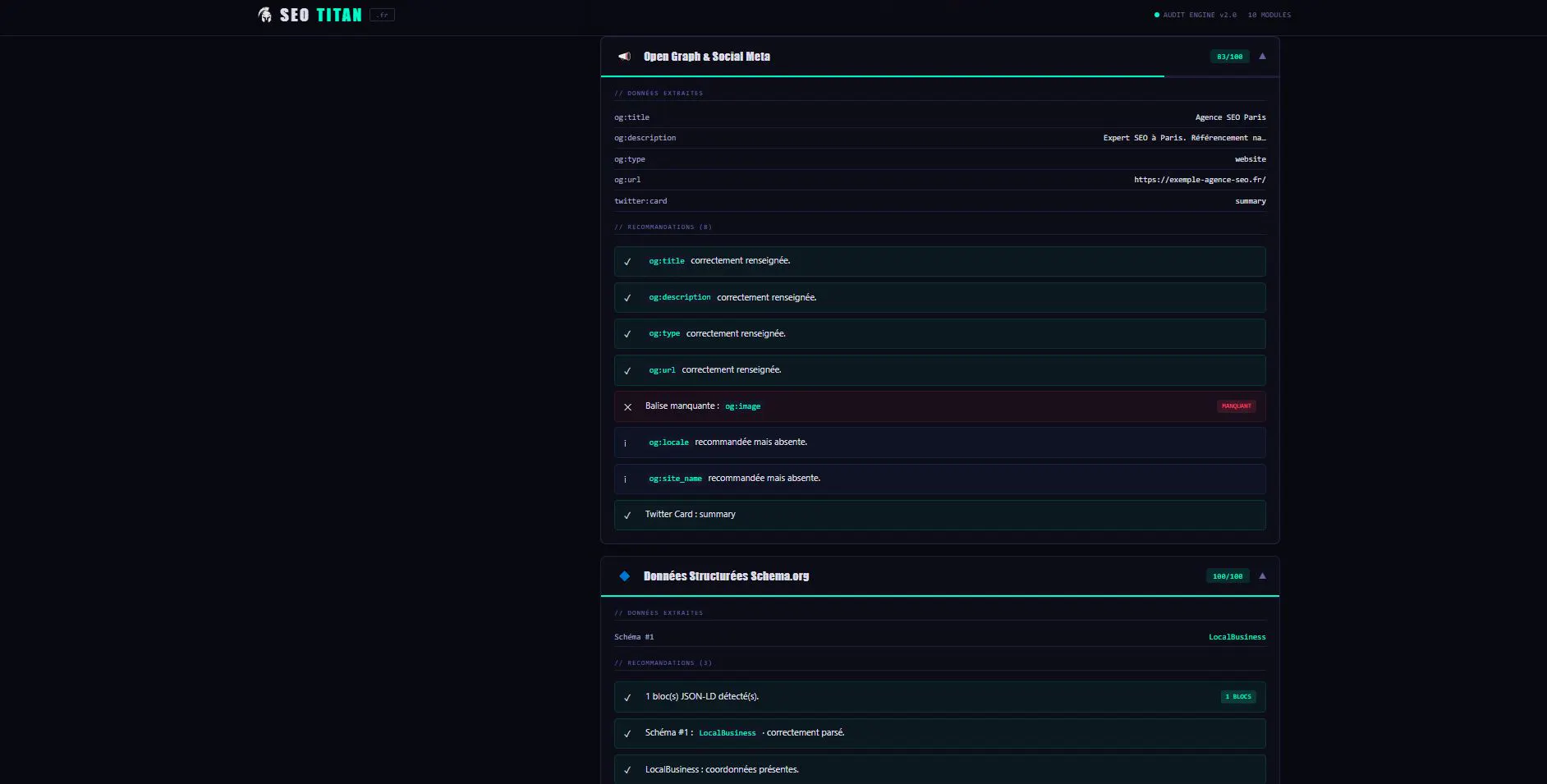Click the "Twitter Card : summary" recommendation text
The image size is (1547, 784).
pyautogui.click(x=691, y=515)
